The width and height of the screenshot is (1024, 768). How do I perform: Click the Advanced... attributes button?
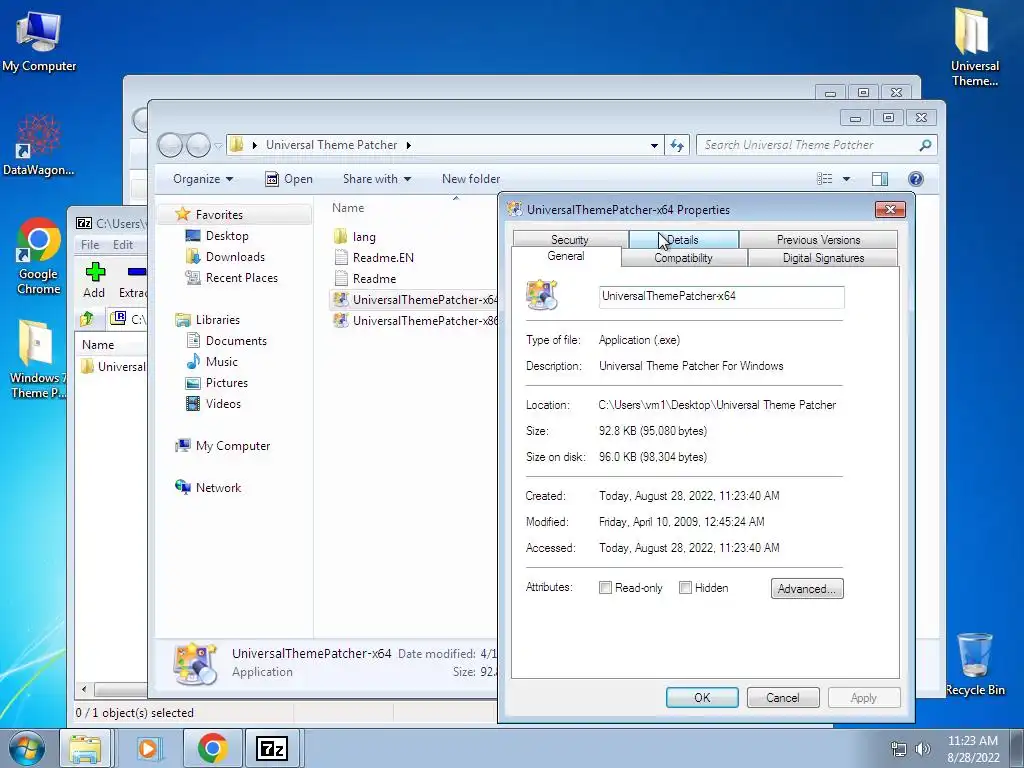pos(807,588)
